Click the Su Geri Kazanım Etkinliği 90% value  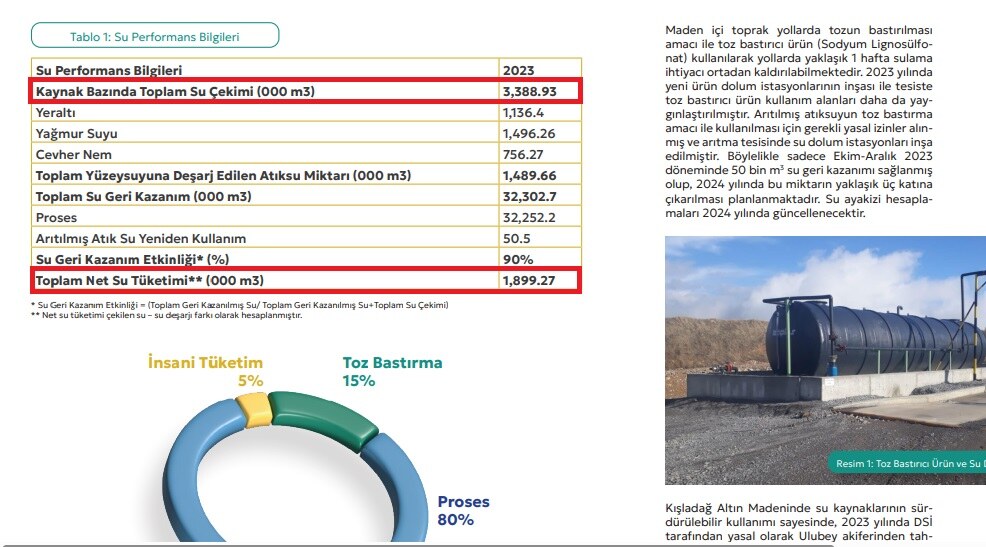click(517, 259)
